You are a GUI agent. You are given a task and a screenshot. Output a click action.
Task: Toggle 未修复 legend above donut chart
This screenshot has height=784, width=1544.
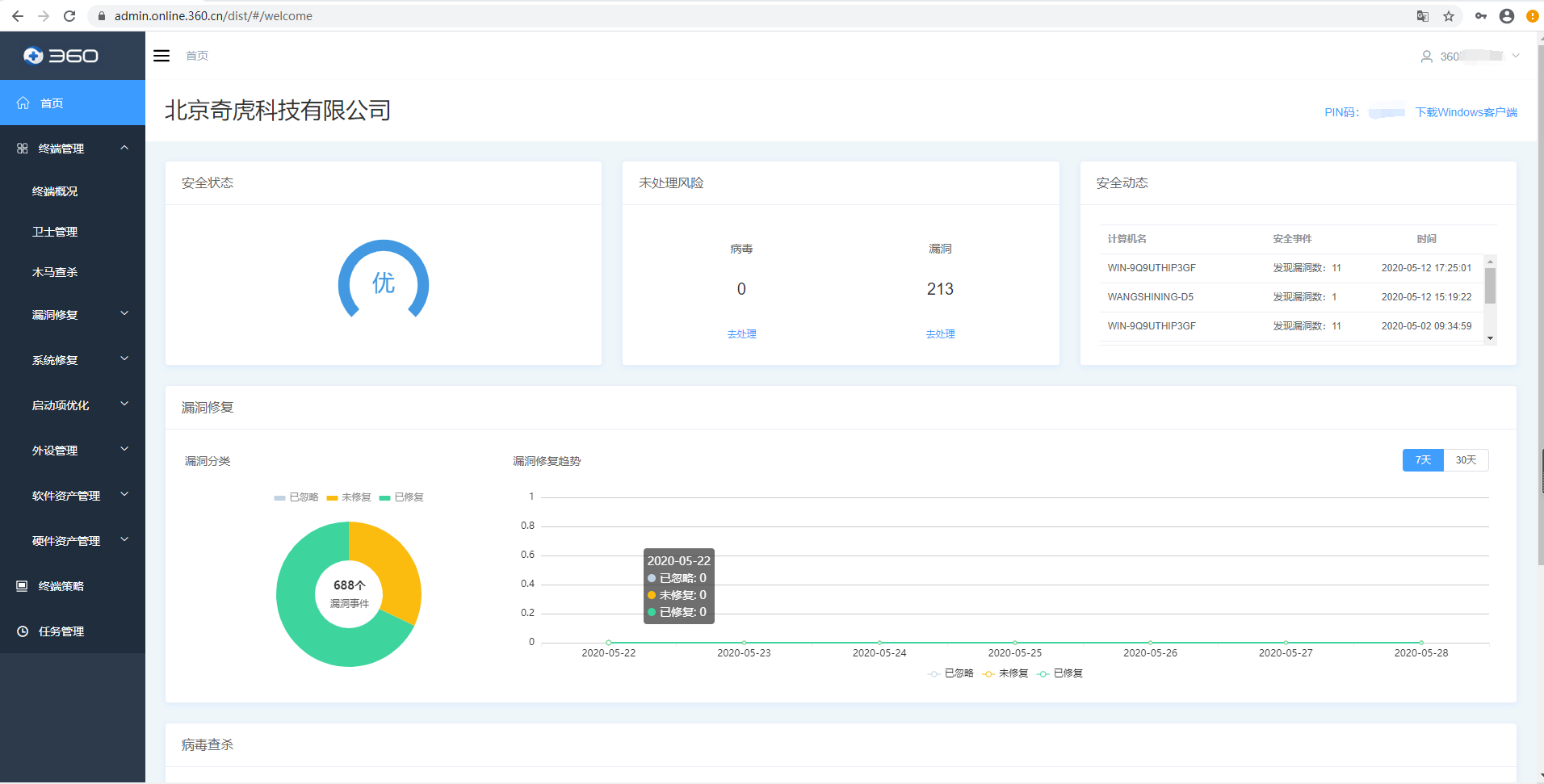(349, 497)
